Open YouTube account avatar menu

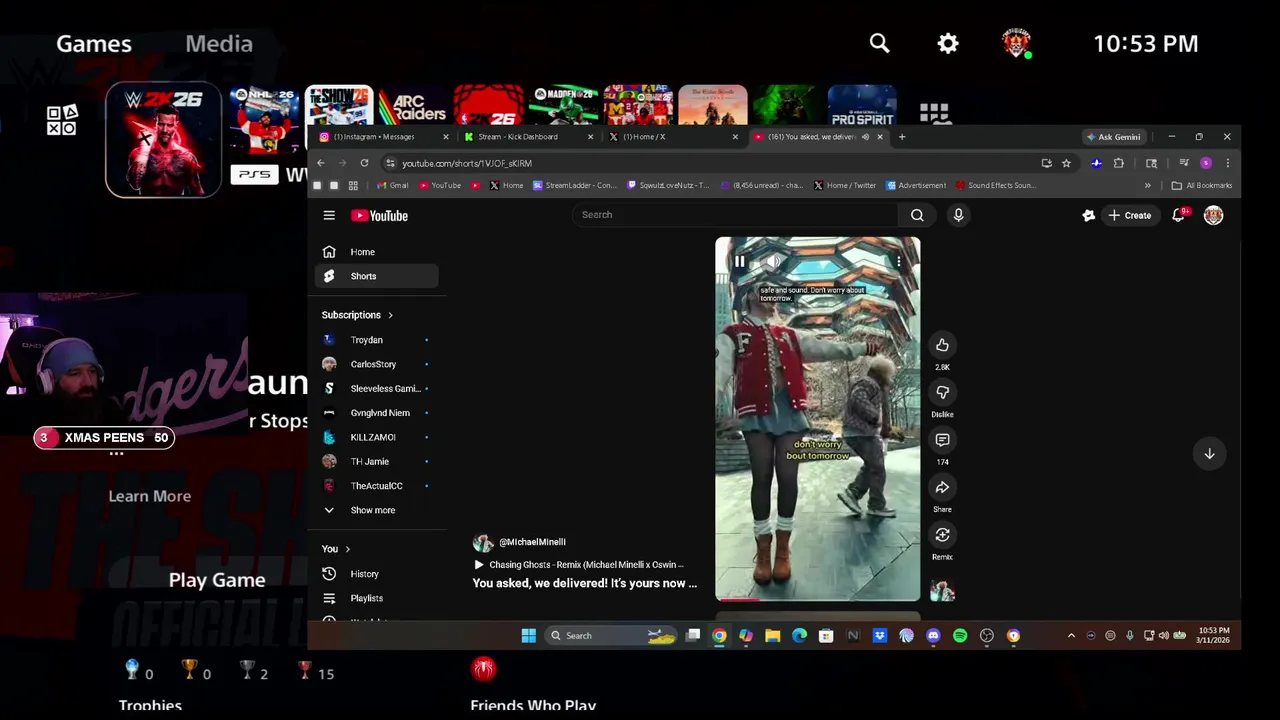point(1213,215)
